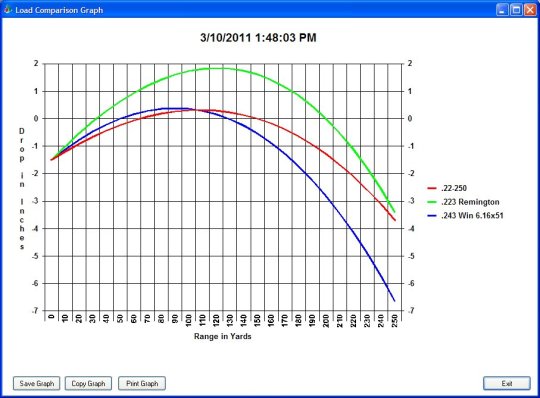
Task: Click the Print Graph button
Action: tap(142, 383)
